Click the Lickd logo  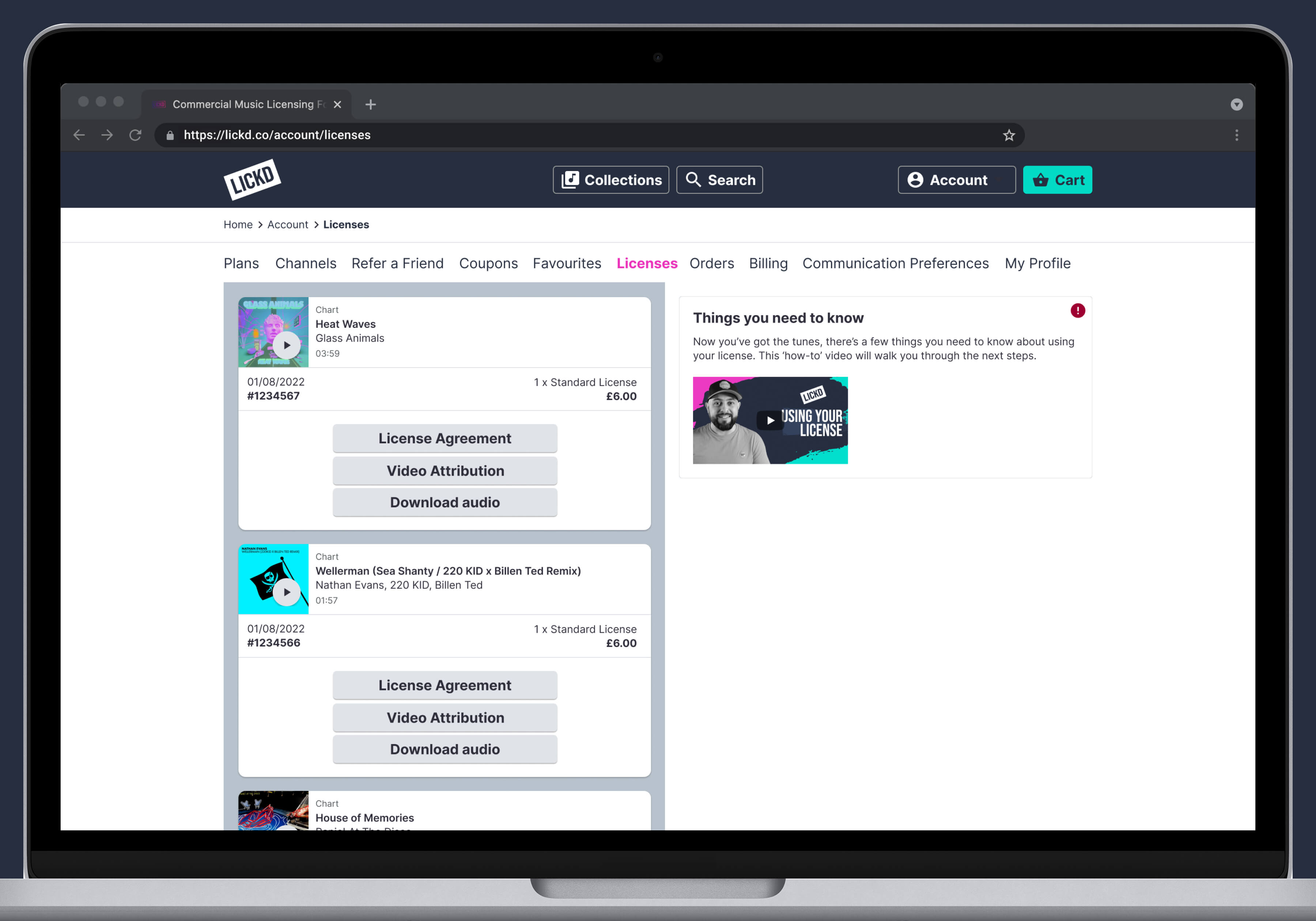[x=252, y=179]
